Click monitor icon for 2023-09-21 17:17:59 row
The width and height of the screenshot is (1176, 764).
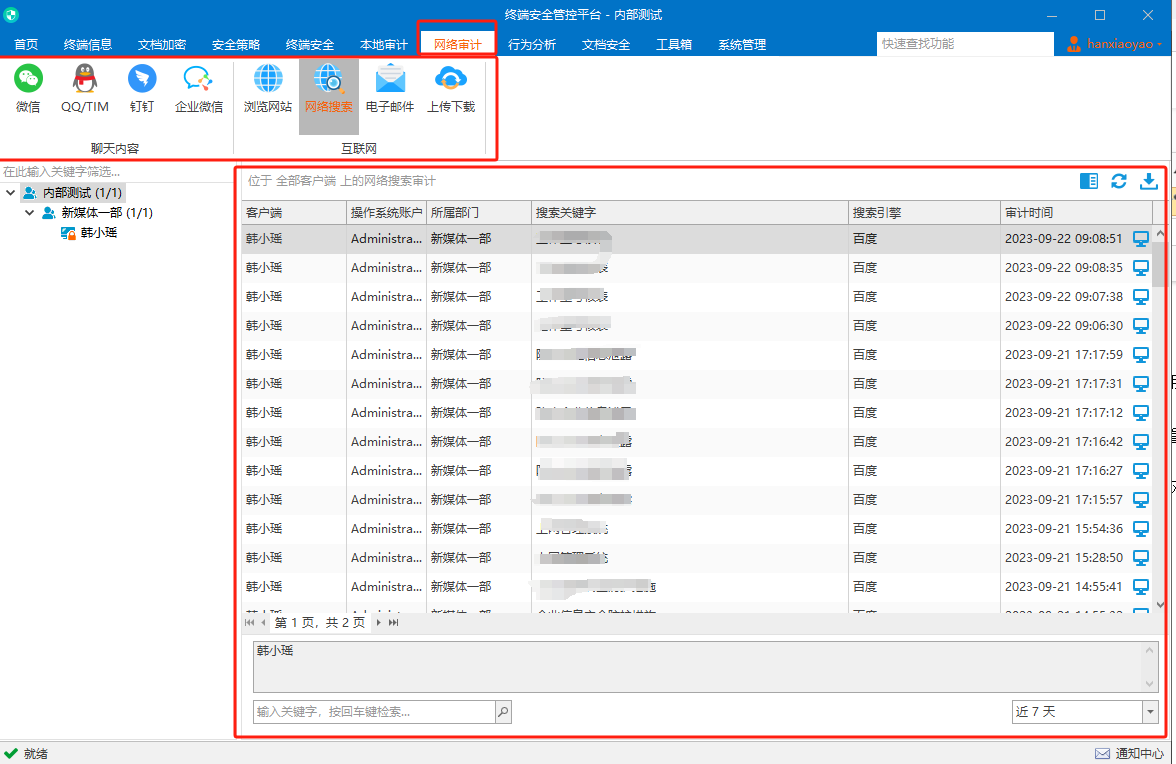click(1141, 355)
